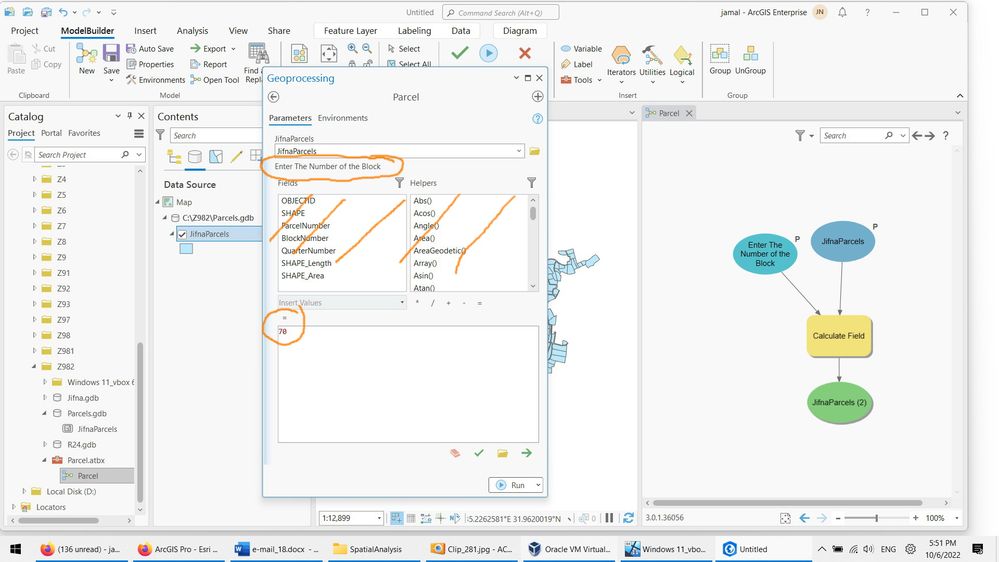999x562 pixels.
Task: Insert a Label element
Action: (577, 64)
